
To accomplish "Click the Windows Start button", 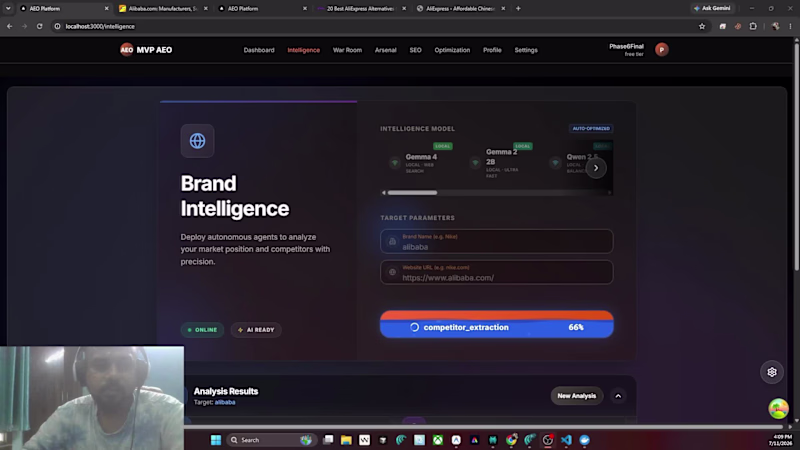I will (x=216, y=440).
